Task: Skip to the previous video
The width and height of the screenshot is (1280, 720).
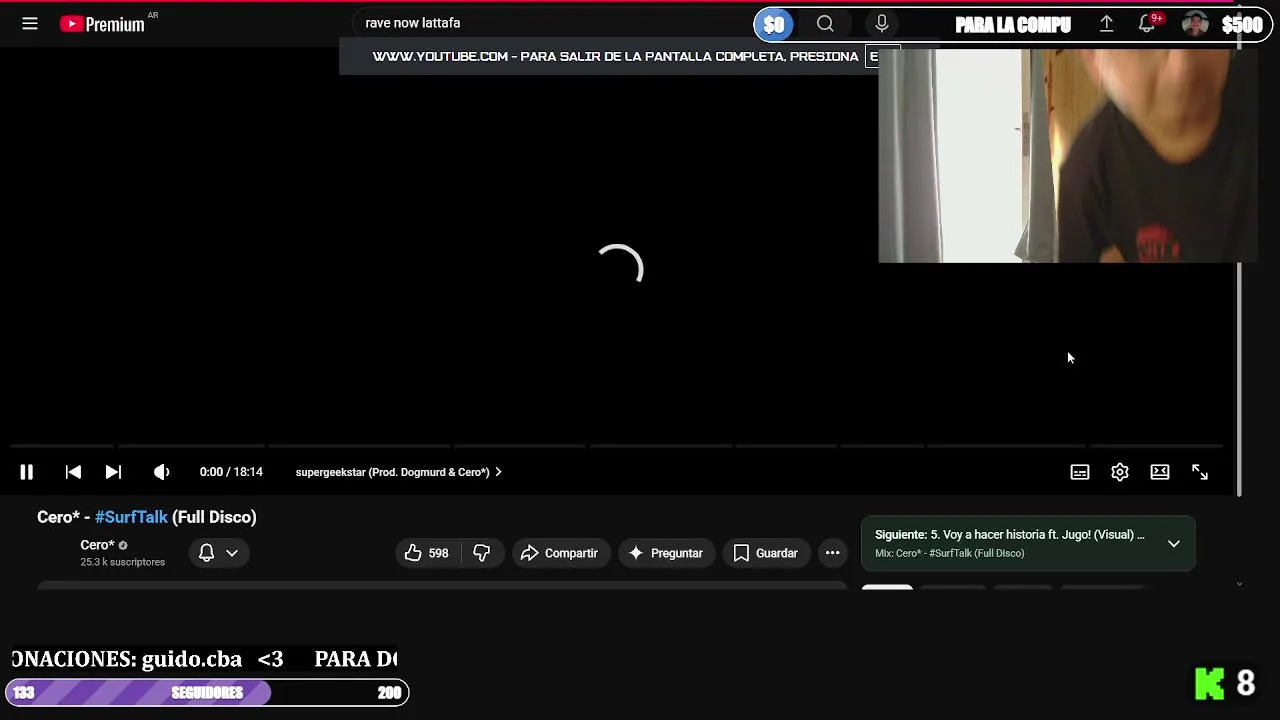Action: (73, 472)
